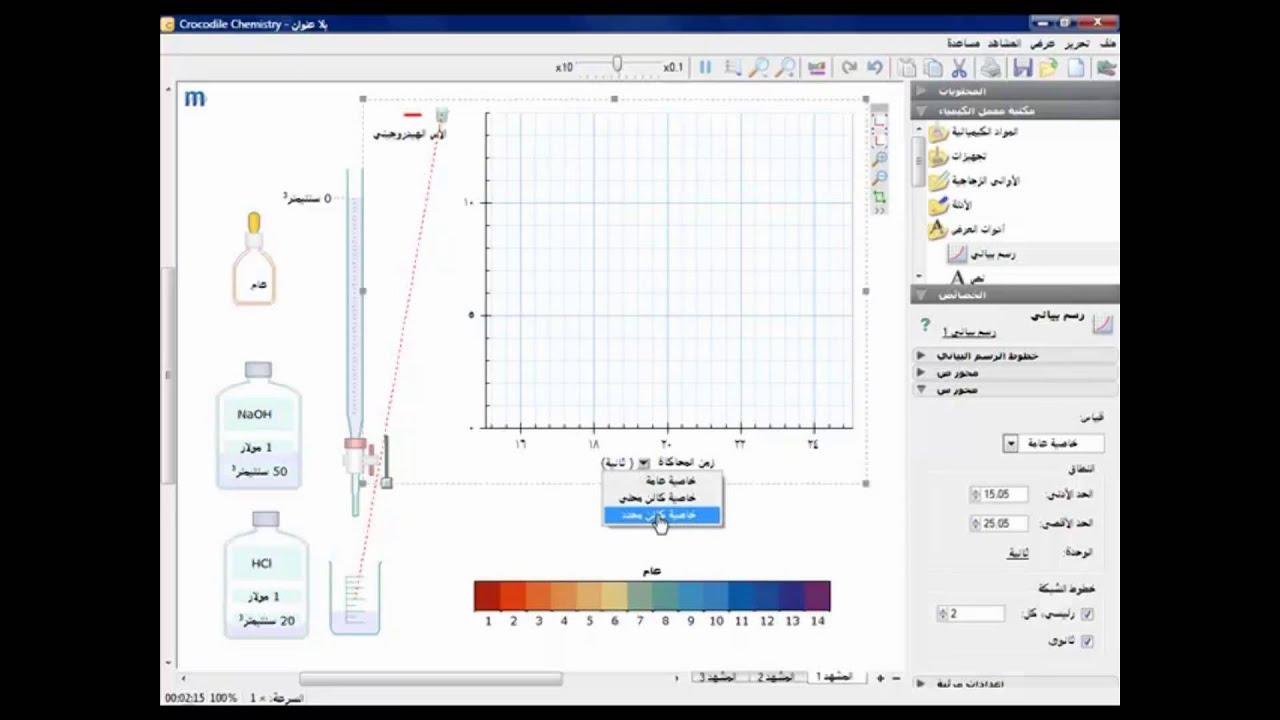The width and height of the screenshot is (1280, 720).
Task: Click graph zoom-in magnifier on graph side
Action: pyautogui.click(x=880, y=159)
